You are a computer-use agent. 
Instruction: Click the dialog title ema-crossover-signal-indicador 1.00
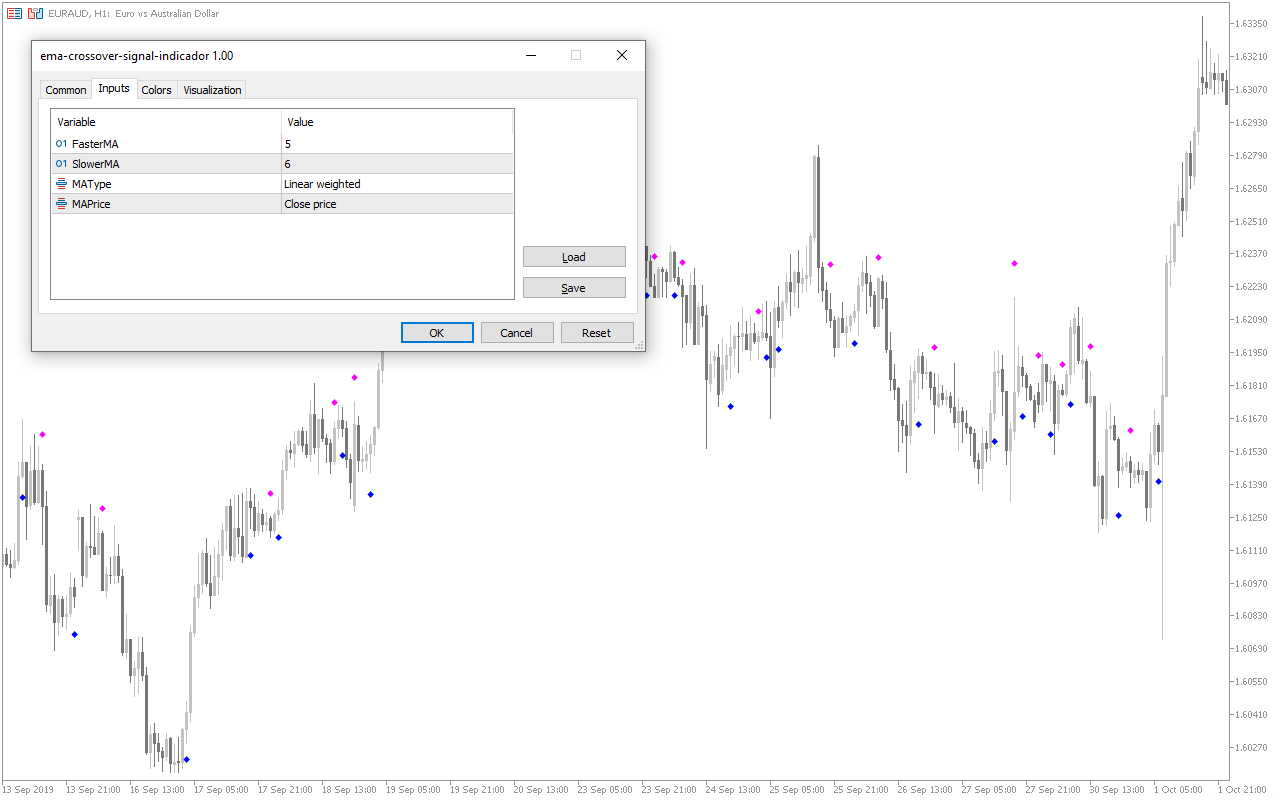(x=137, y=56)
